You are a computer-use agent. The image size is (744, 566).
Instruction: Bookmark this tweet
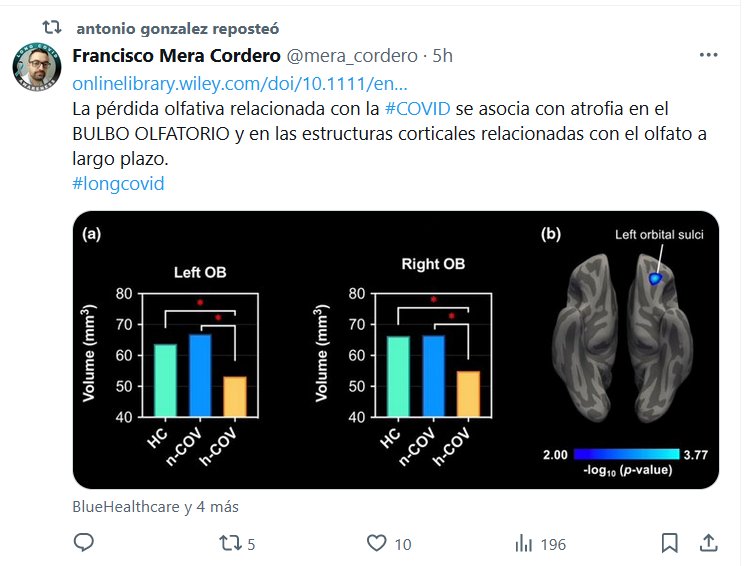pos(670,543)
